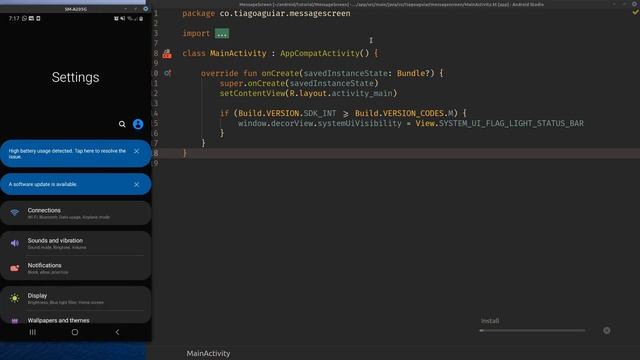Click the Settings heading on the phone
Screen dimensions: 640x360
(76, 77)
